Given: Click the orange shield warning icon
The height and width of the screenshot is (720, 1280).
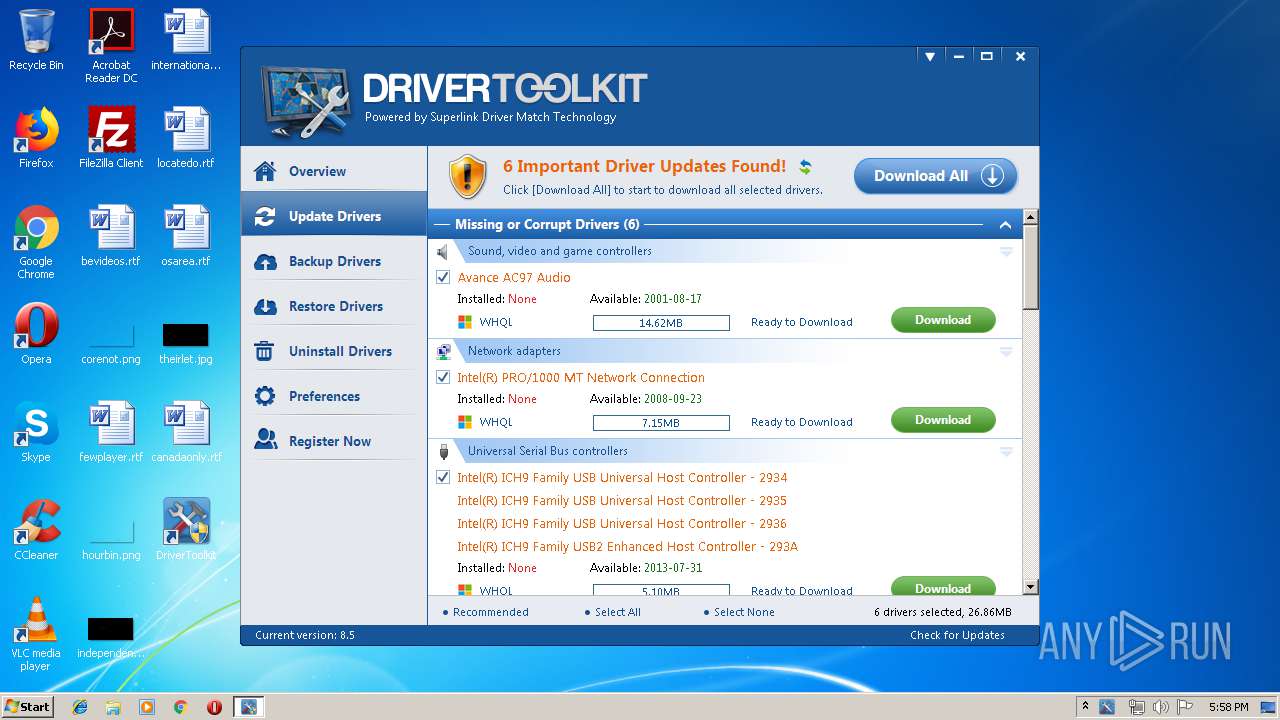Looking at the screenshot, I should [467, 177].
